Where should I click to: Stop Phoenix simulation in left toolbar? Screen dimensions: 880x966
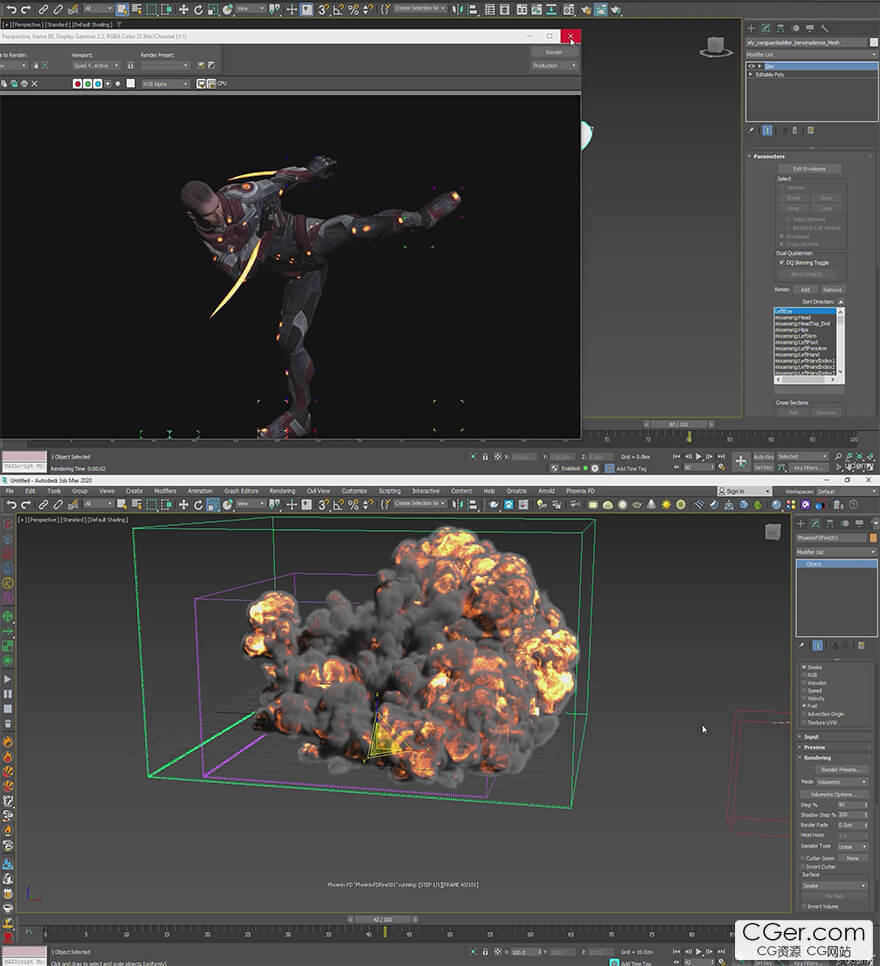coord(8,708)
